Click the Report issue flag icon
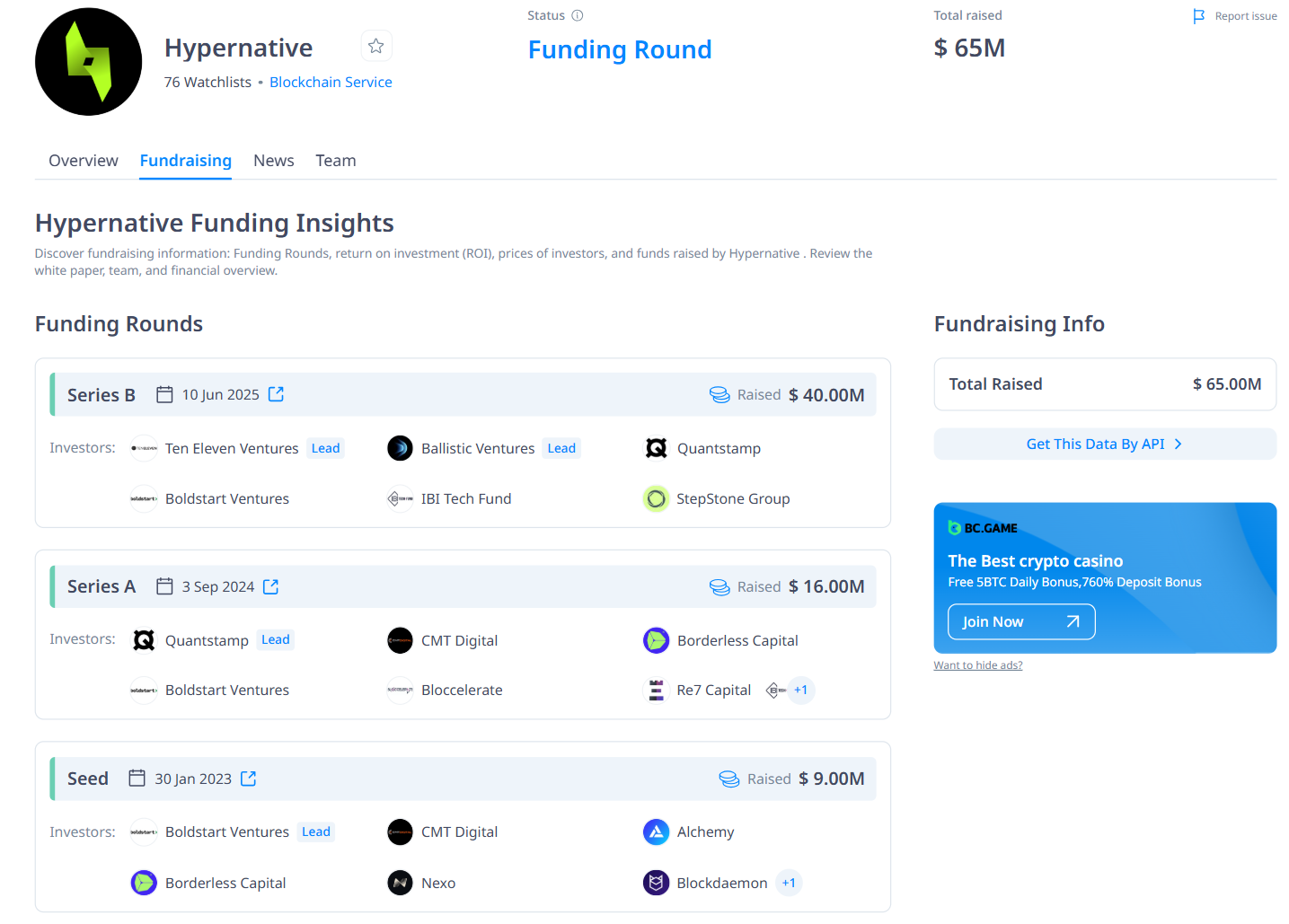1289x924 pixels. 1198,16
